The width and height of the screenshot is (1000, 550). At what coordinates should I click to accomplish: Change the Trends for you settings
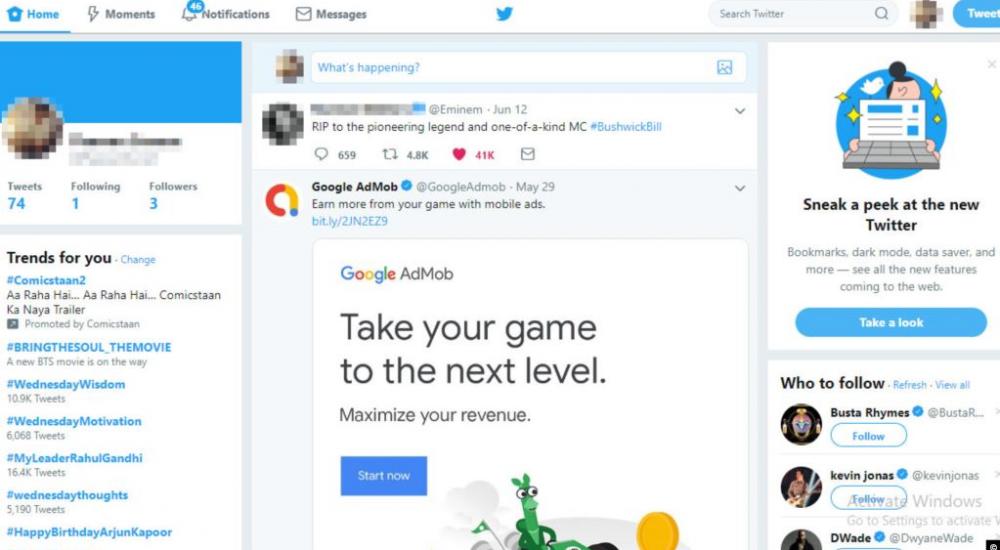point(138,260)
